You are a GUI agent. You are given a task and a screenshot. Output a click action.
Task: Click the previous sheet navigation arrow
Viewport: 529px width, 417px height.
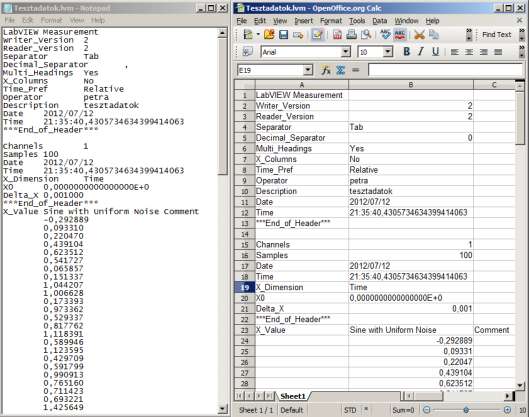(x=249, y=396)
